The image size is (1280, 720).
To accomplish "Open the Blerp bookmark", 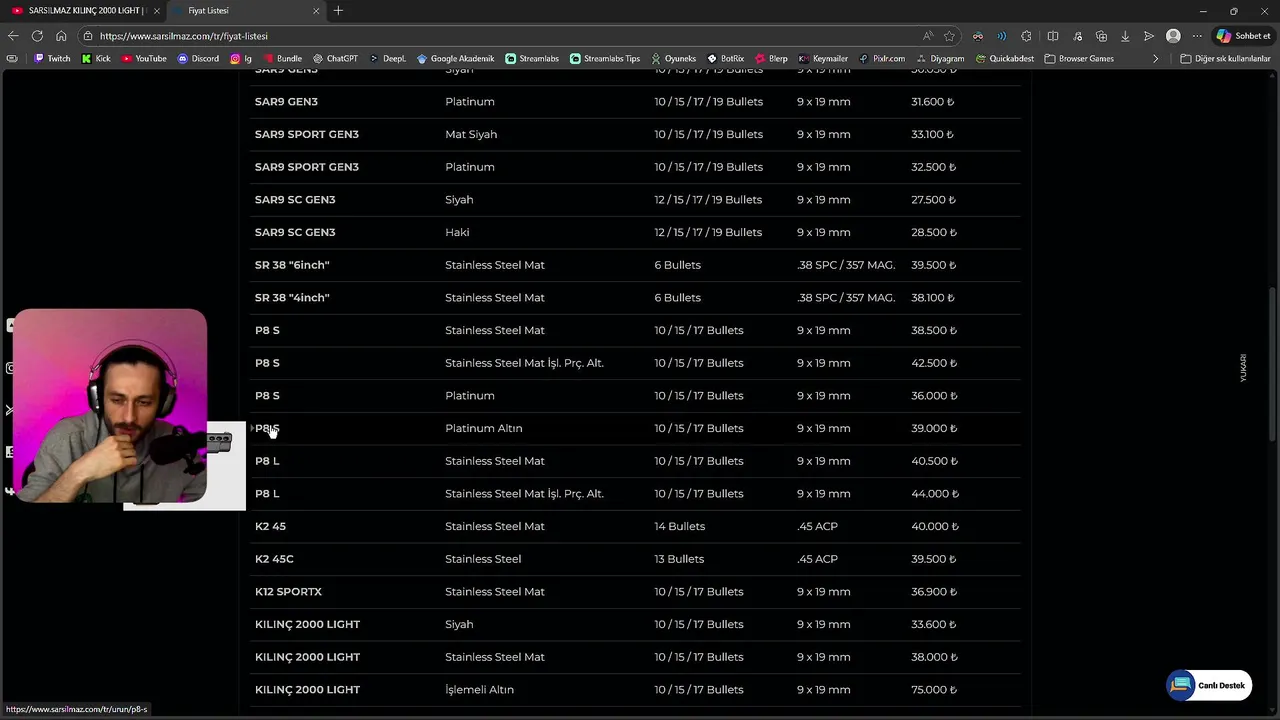I will coord(771,59).
